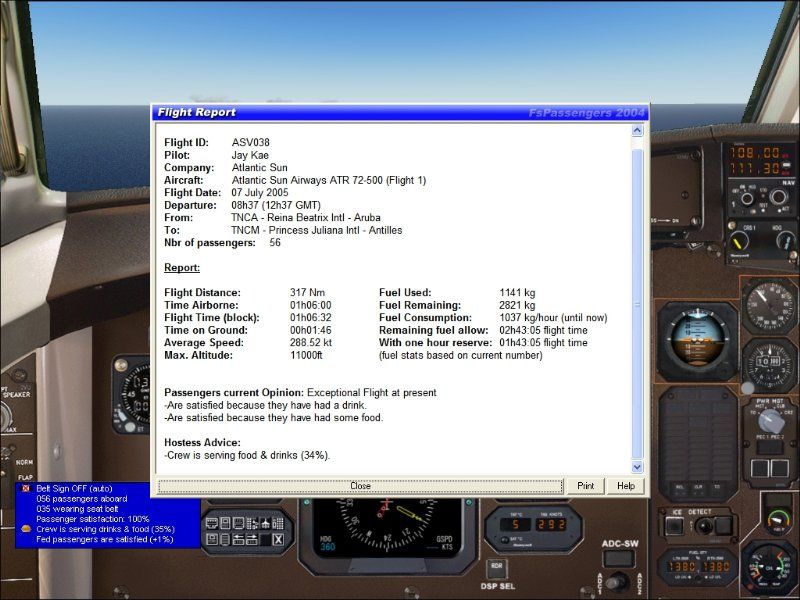Click the left NAV radio tuning knob
Viewport: 800px width, 600px height.
point(747,199)
